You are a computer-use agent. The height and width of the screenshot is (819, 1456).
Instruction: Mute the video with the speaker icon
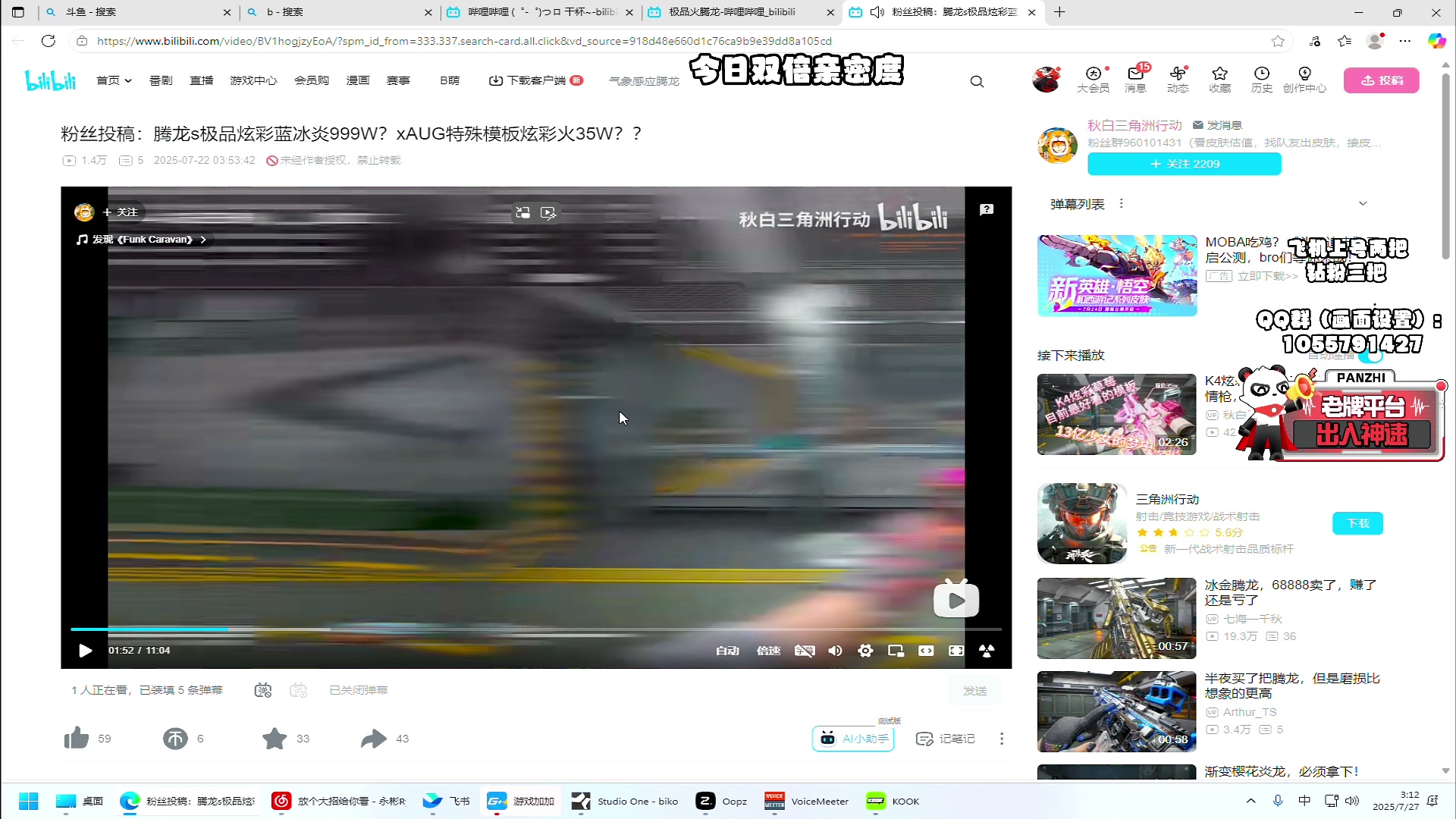(835, 651)
